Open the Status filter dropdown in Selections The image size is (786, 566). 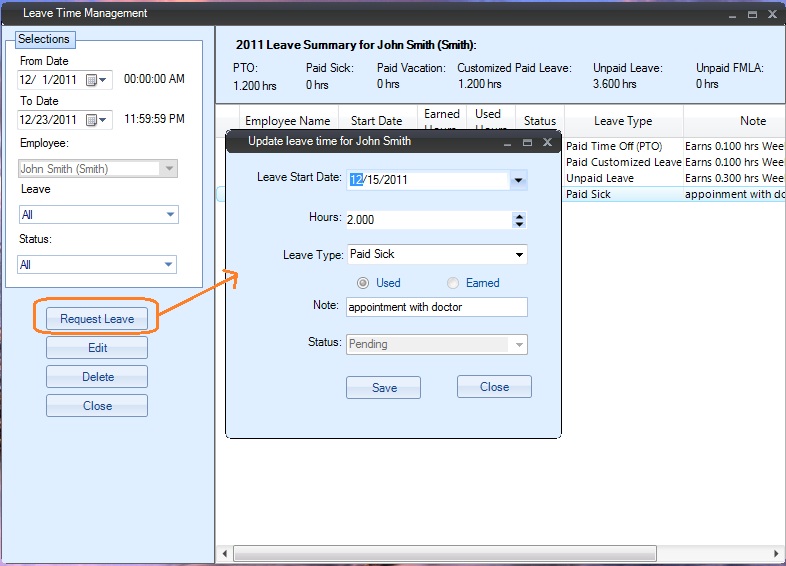coord(169,265)
